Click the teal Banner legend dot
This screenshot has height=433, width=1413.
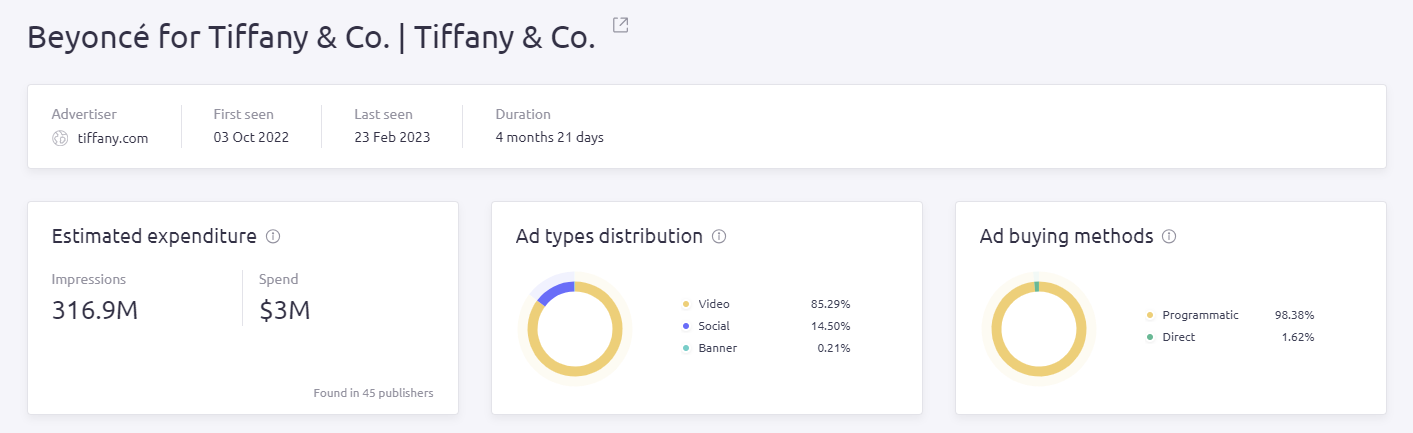[686, 348]
